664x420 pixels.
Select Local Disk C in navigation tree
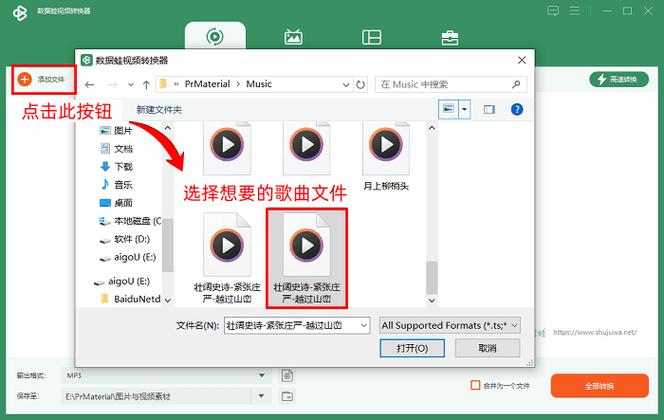click(x=130, y=221)
